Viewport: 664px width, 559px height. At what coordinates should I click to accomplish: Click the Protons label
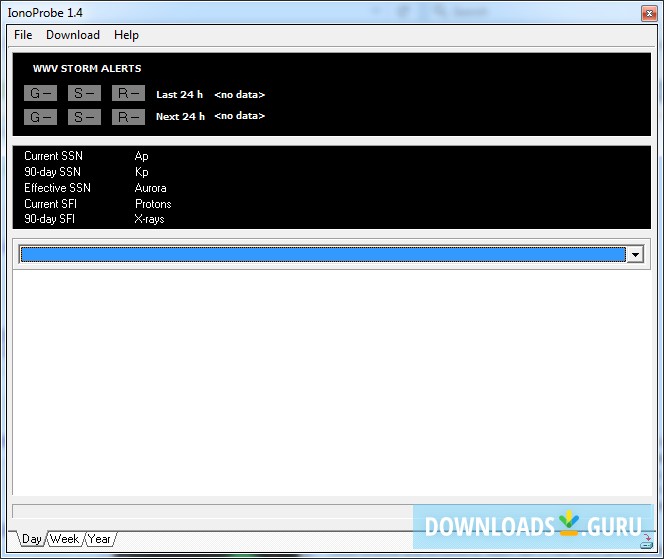point(153,204)
